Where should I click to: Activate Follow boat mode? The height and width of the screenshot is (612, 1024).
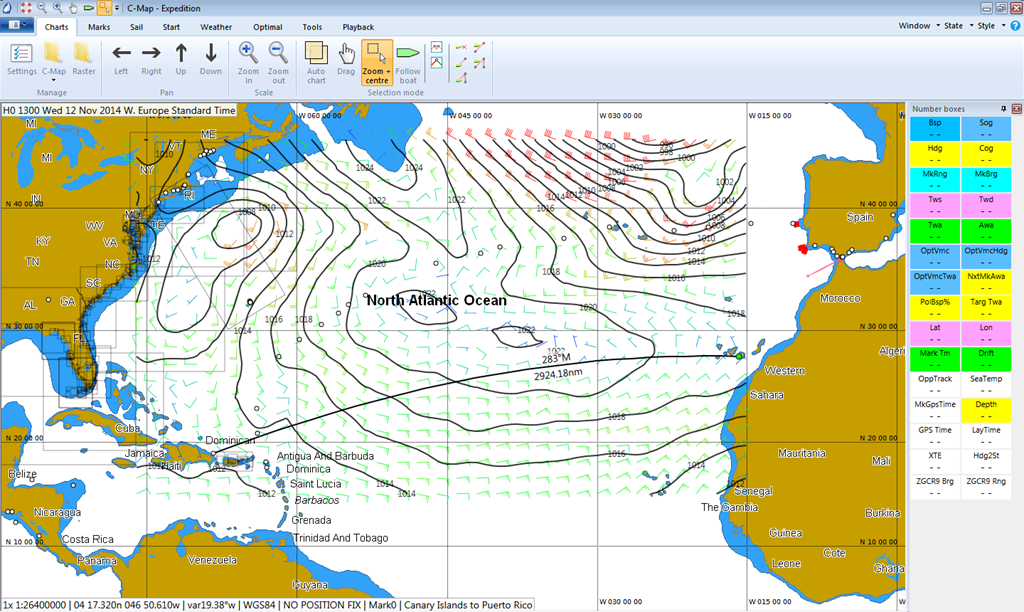[408, 63]
